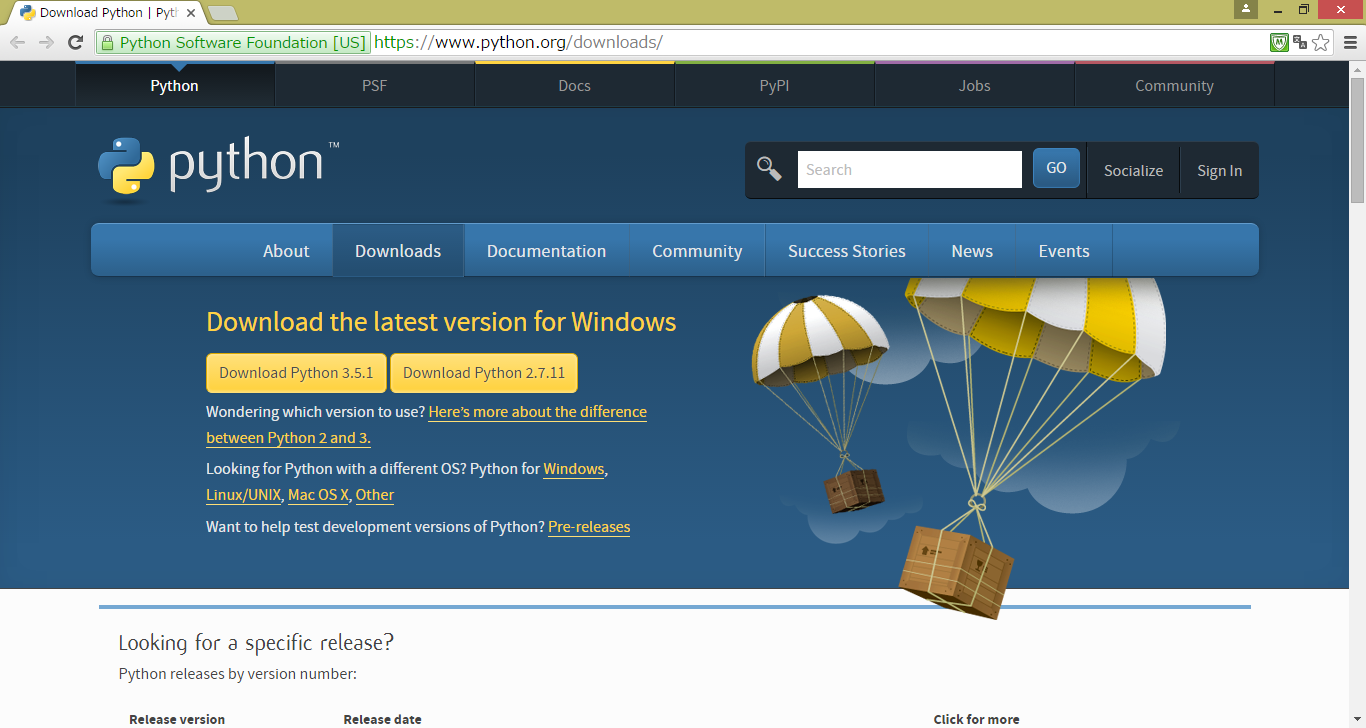Open the Events menu
The height and width of the screenshot is (728, 1366).
point(1064,251)
